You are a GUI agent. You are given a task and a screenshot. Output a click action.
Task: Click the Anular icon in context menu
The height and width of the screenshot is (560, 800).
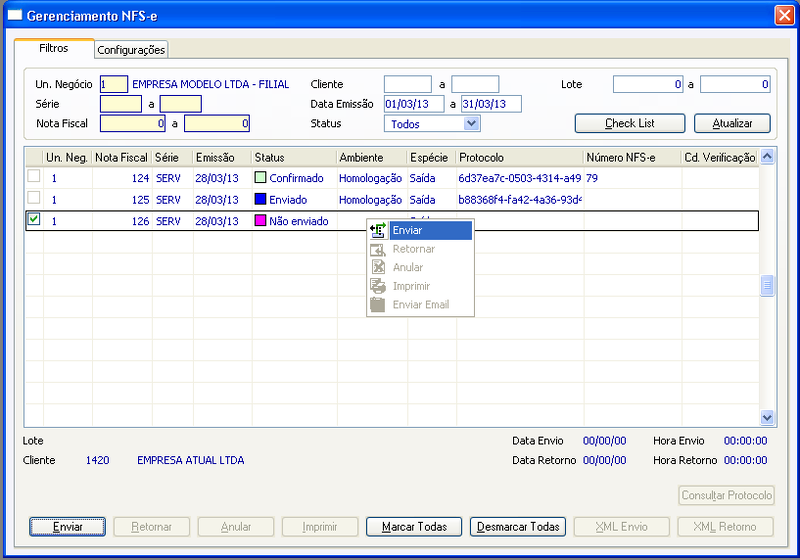pos(378,267)
